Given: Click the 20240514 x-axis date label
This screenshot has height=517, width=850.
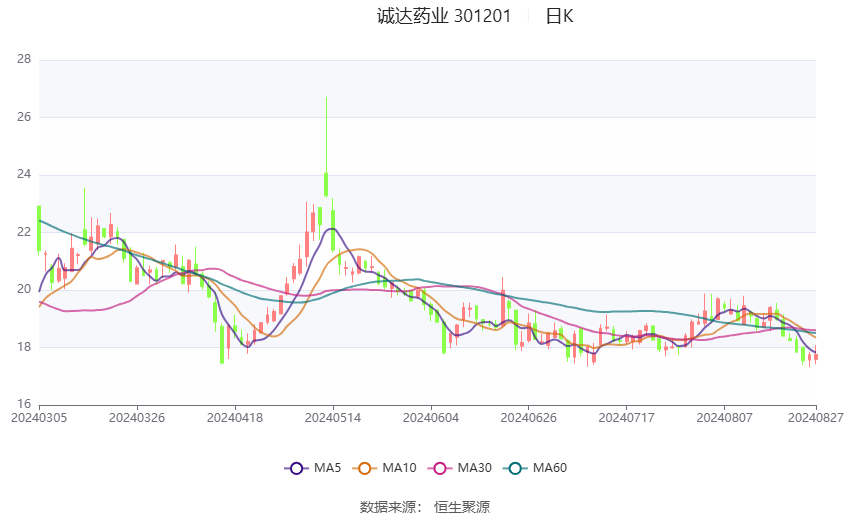Looking at the screenshot, I should (x=333, y=418).
